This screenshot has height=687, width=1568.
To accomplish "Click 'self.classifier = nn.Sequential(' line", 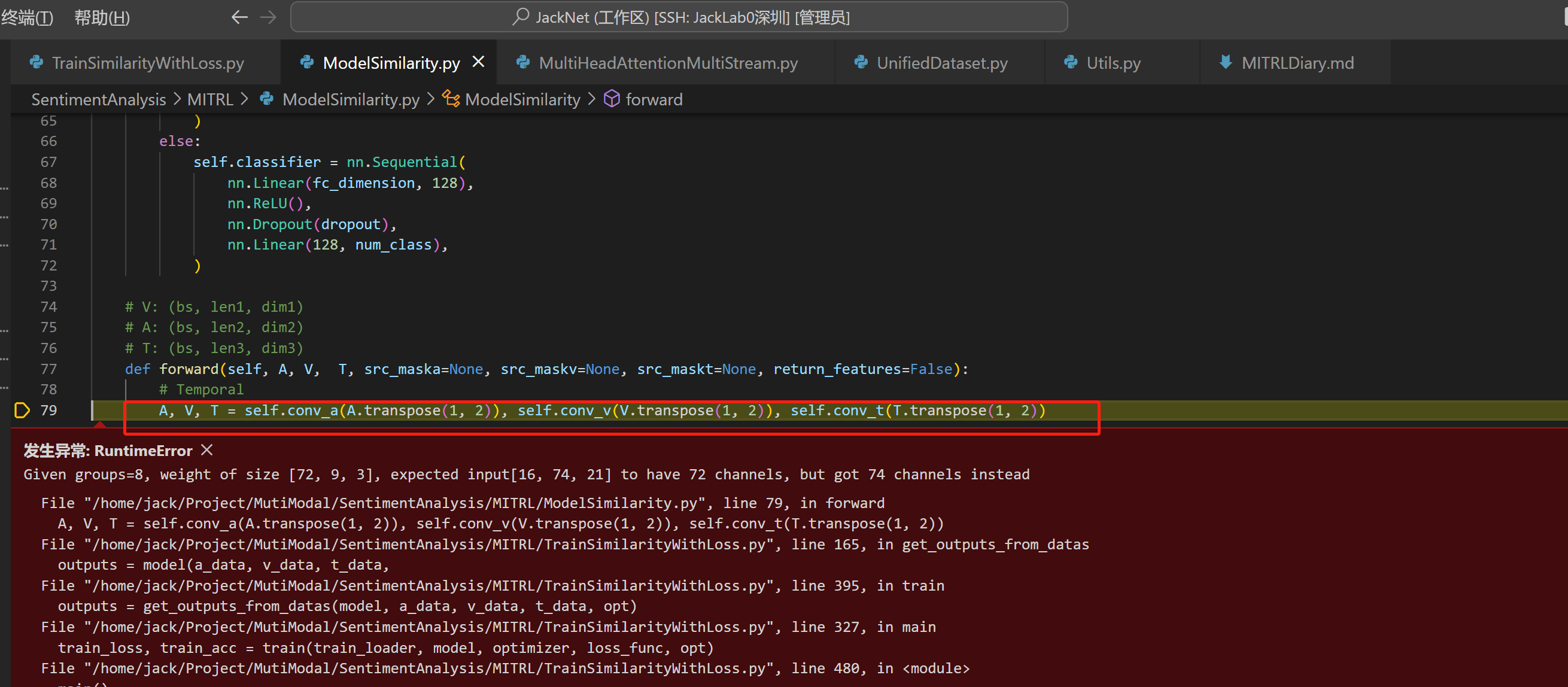I will point(329,162).
